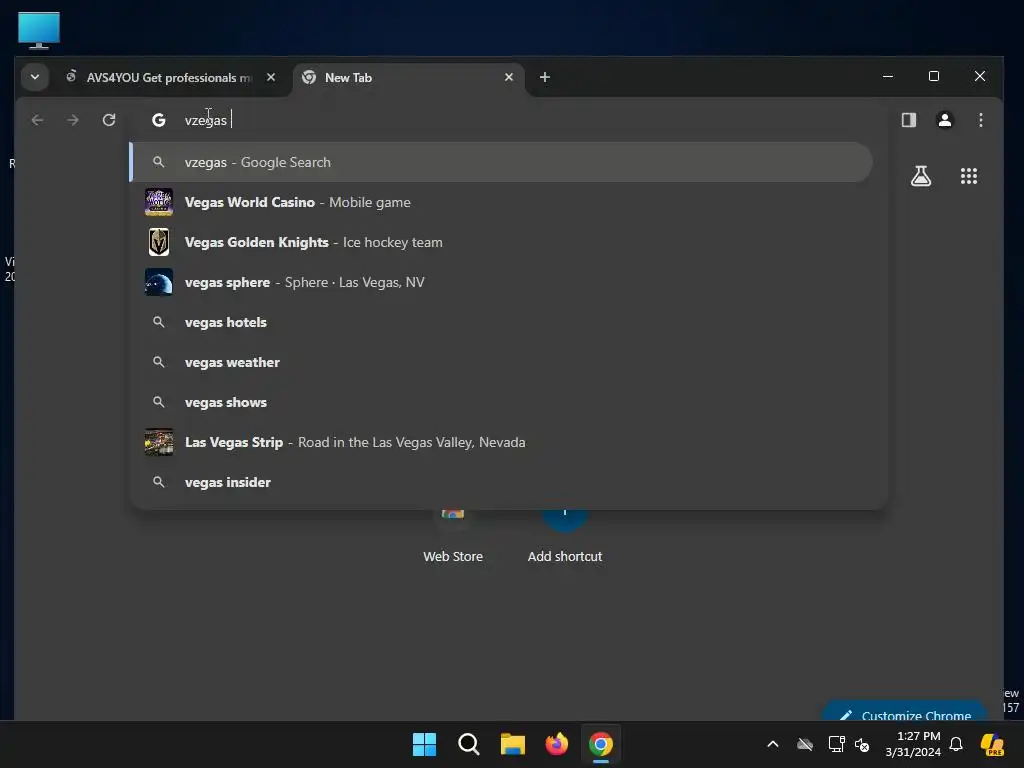The width and height of the screenshot is (1024, 768).
Task: Click the Golden Knights logo thumbnail
Action: click(x=159, y=242)
